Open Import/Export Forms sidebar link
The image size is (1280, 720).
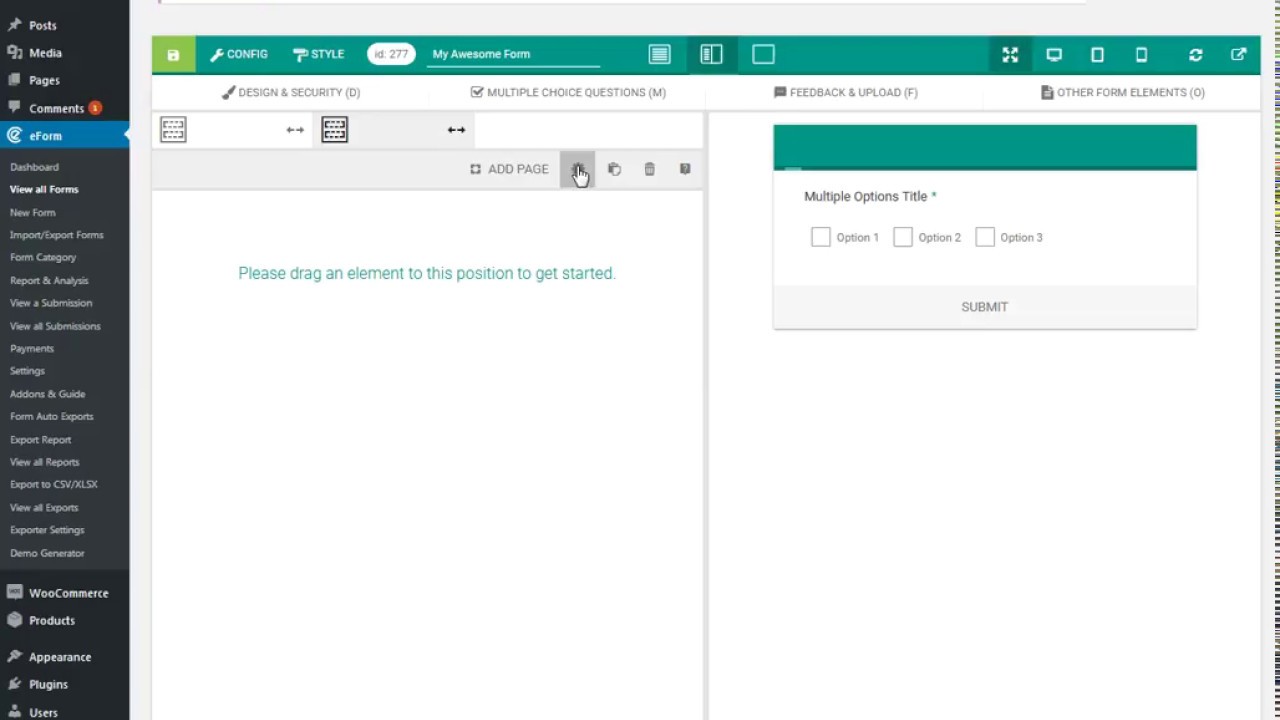coord(57,235)
